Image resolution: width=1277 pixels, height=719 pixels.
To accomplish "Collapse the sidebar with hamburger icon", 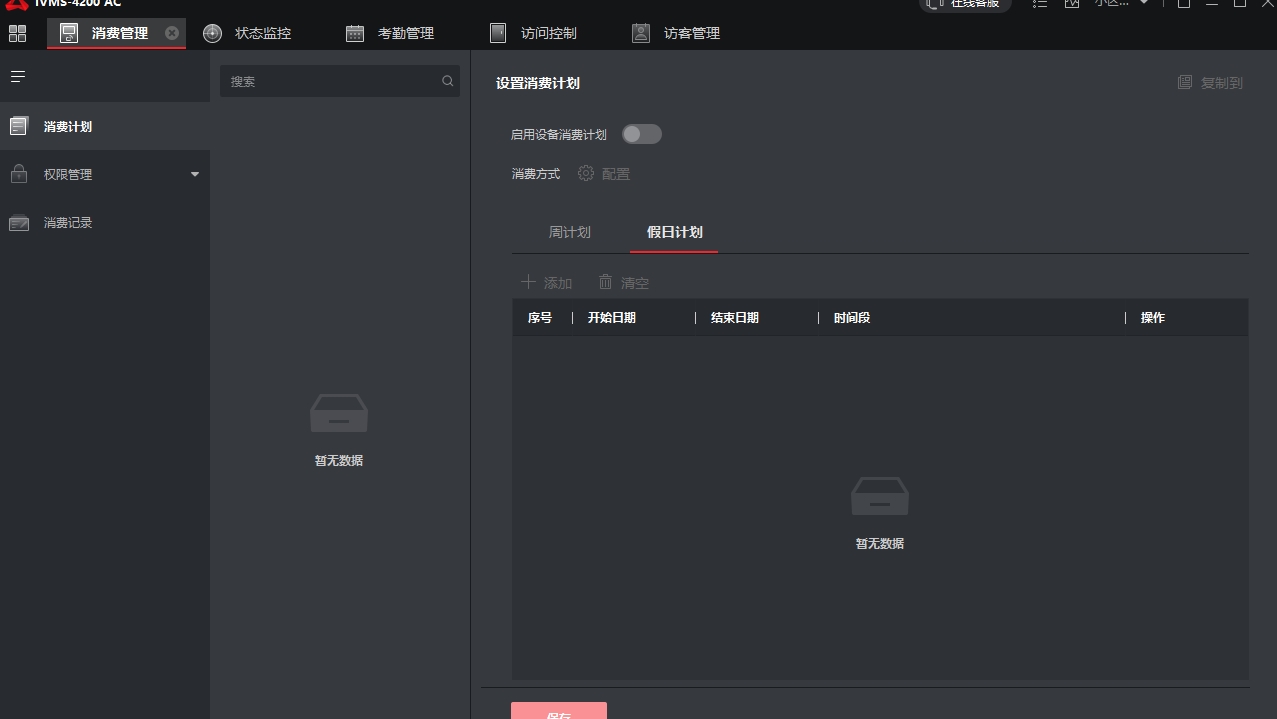I will [x=18, y=76].
